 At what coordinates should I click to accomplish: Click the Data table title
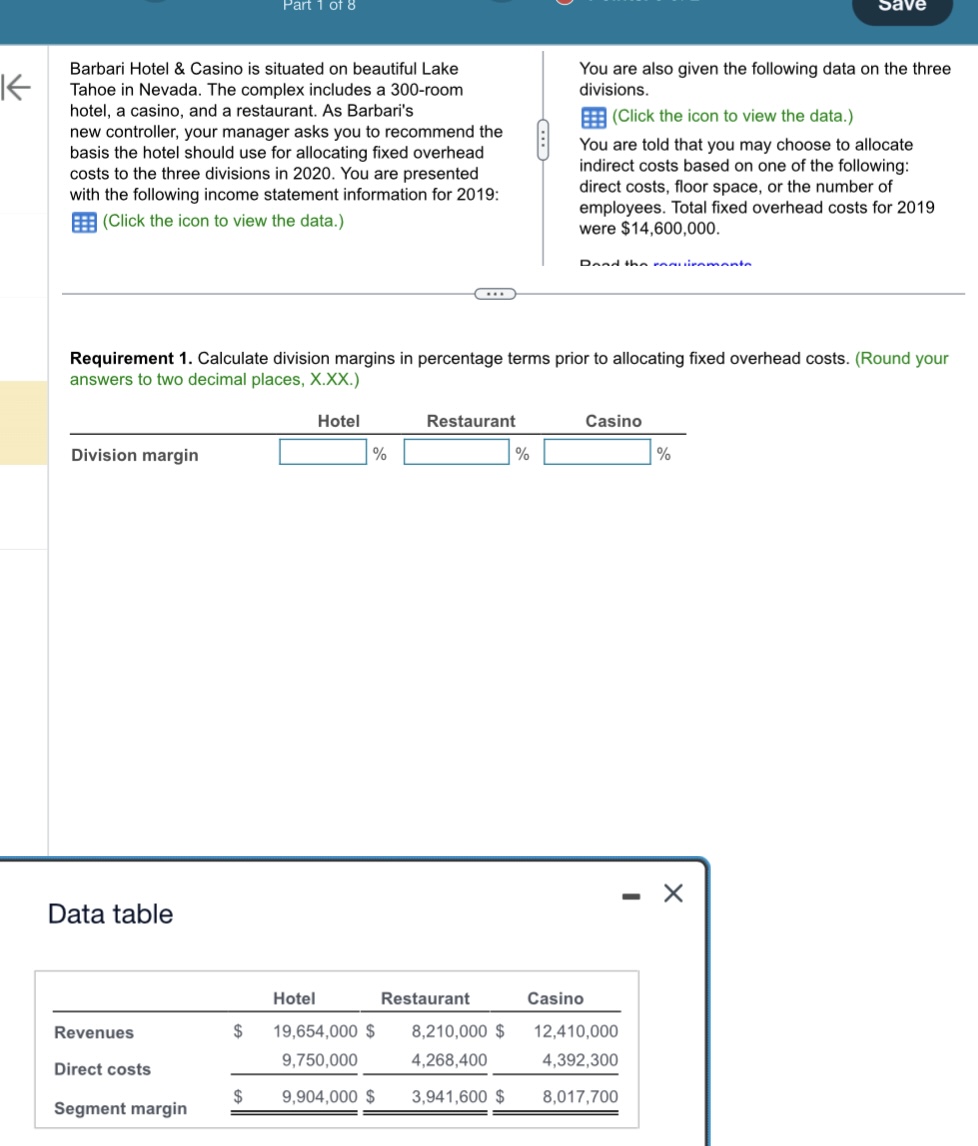coord(110,914)
